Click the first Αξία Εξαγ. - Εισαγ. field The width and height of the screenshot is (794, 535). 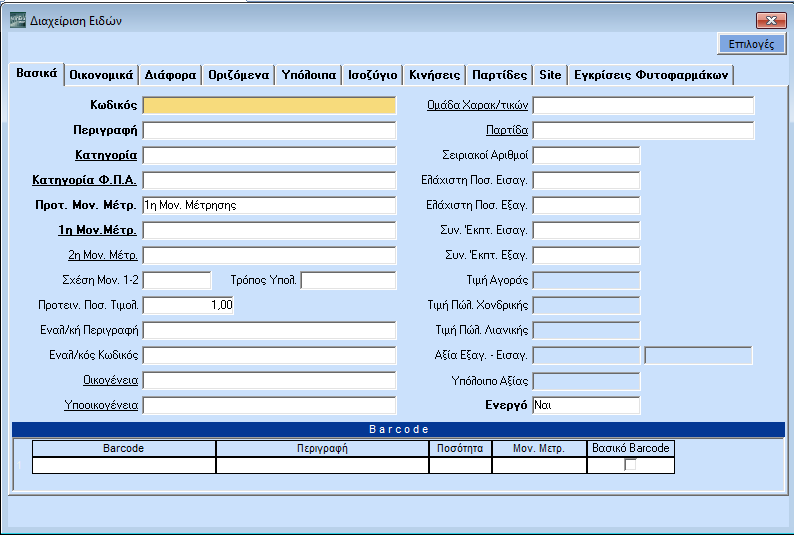[586, 355]
